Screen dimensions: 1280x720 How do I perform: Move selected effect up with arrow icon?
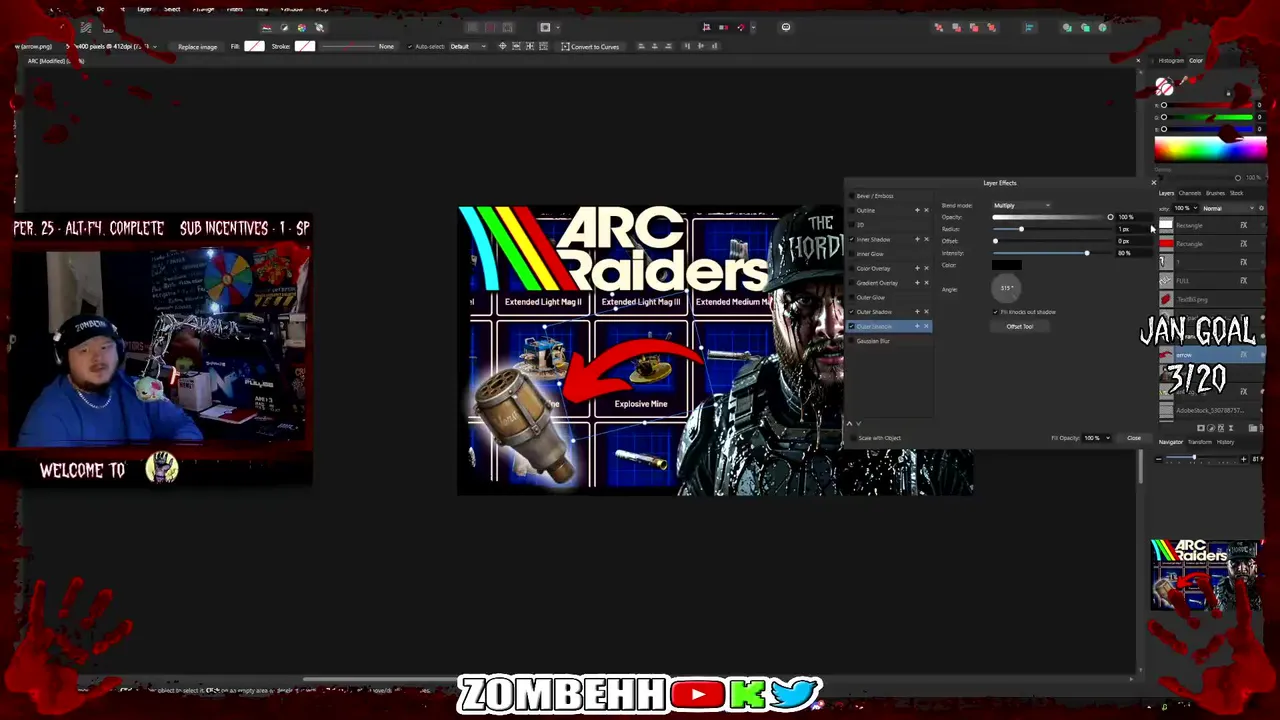[x=849, y=424]
